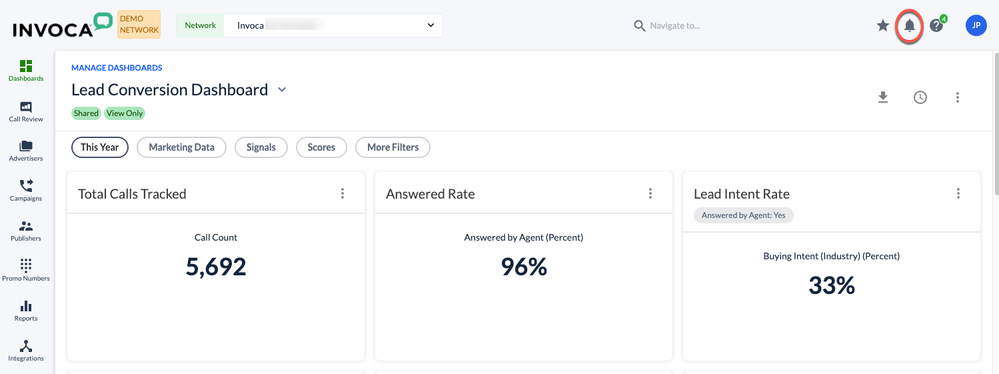Download the dashboard via download icon
The height and width of the screenshot is (374, 999).
tap(882, 97)
